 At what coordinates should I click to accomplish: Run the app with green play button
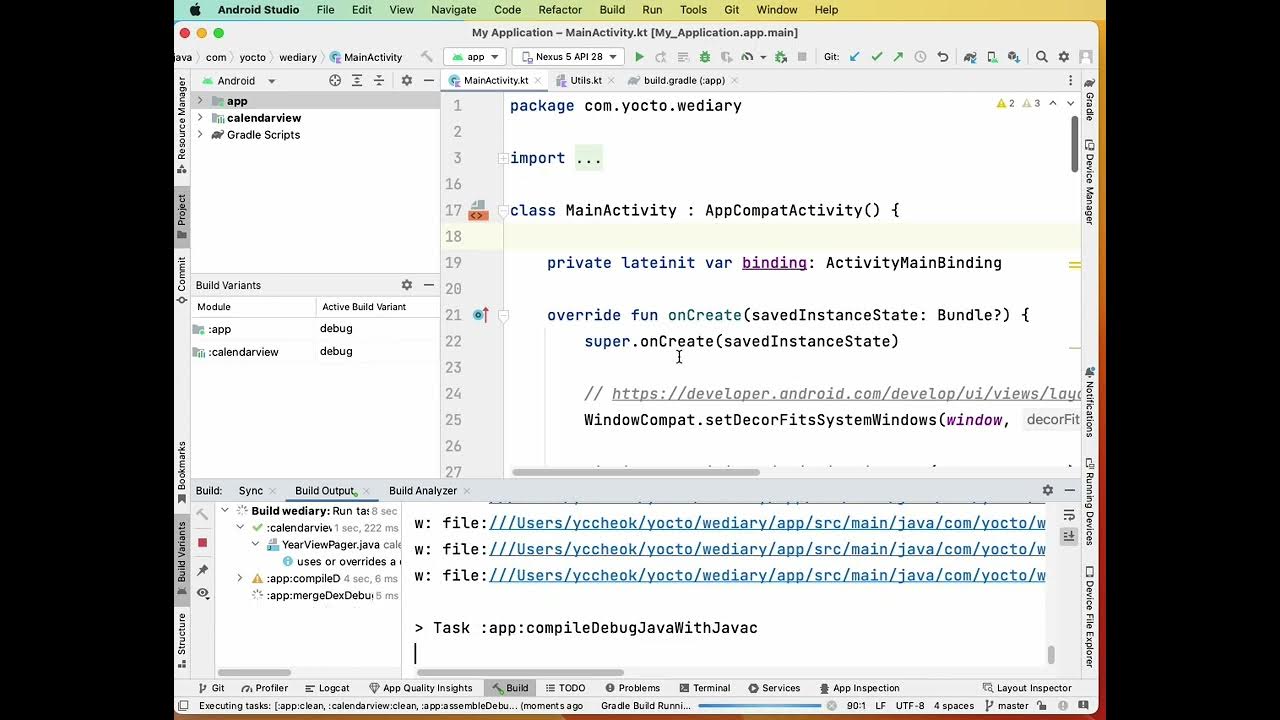pyautogui.click(x=639, y=57)
